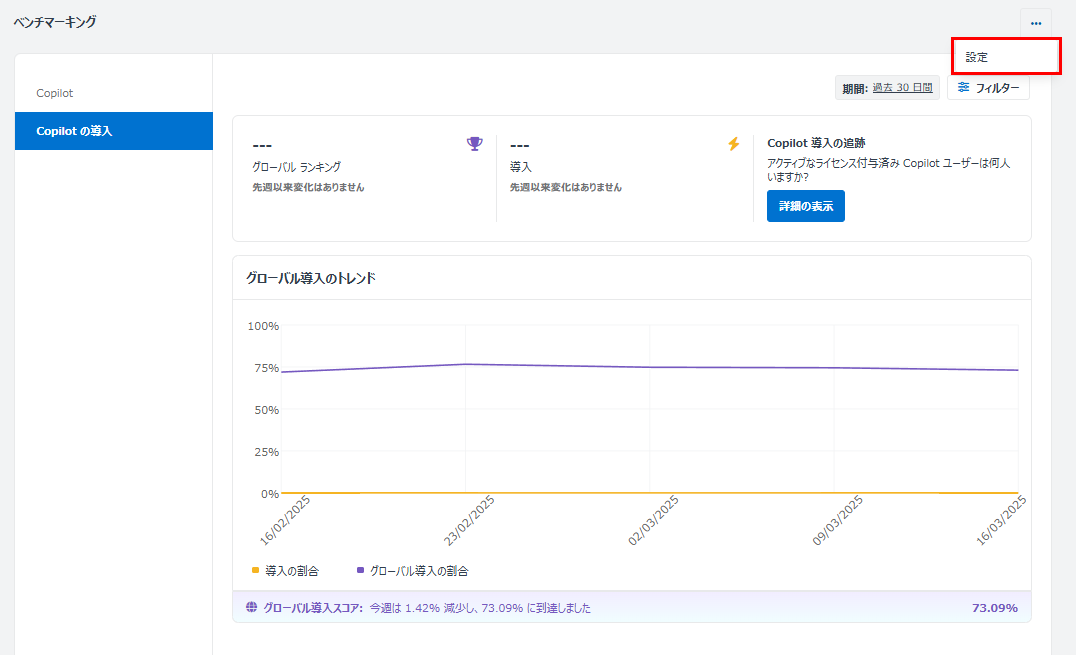Change the 期間 過去 30 日間 period
Image resolution: width=1076 pixels, height=655 pixels.
pyautogui.click(x=887, y=88)
